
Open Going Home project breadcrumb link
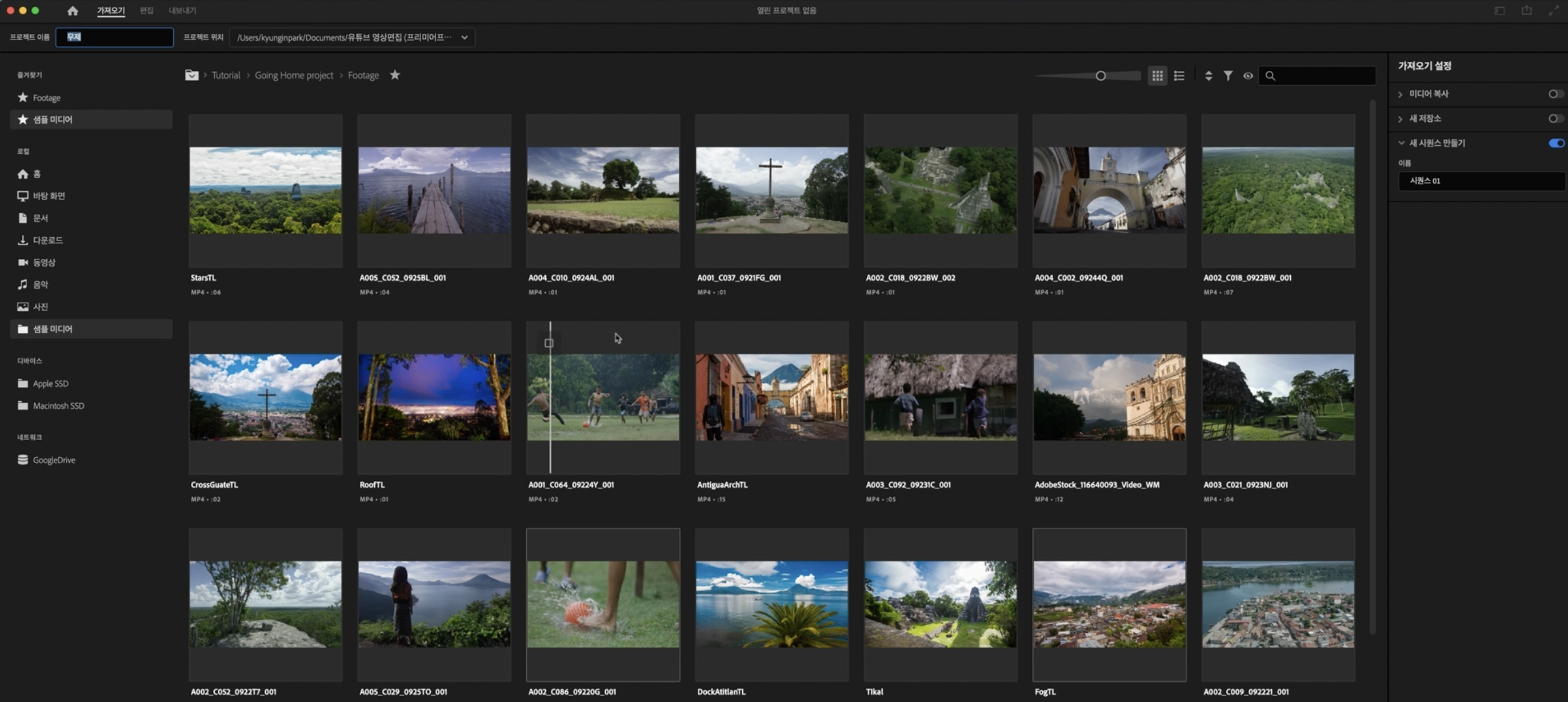(x=293, y=75)
